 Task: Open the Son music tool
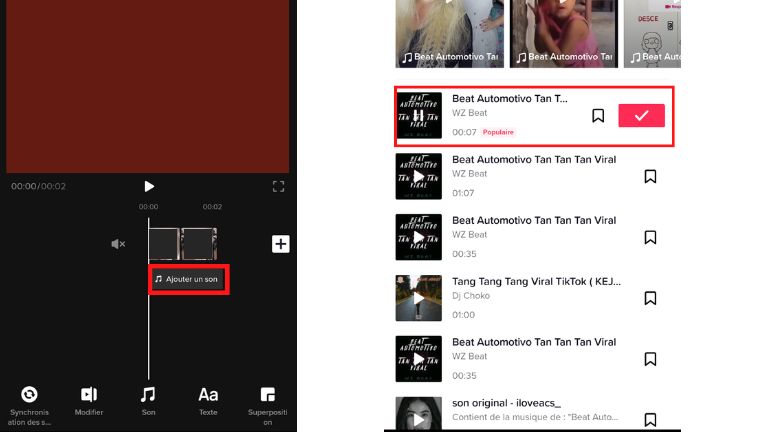coord(148,401)
